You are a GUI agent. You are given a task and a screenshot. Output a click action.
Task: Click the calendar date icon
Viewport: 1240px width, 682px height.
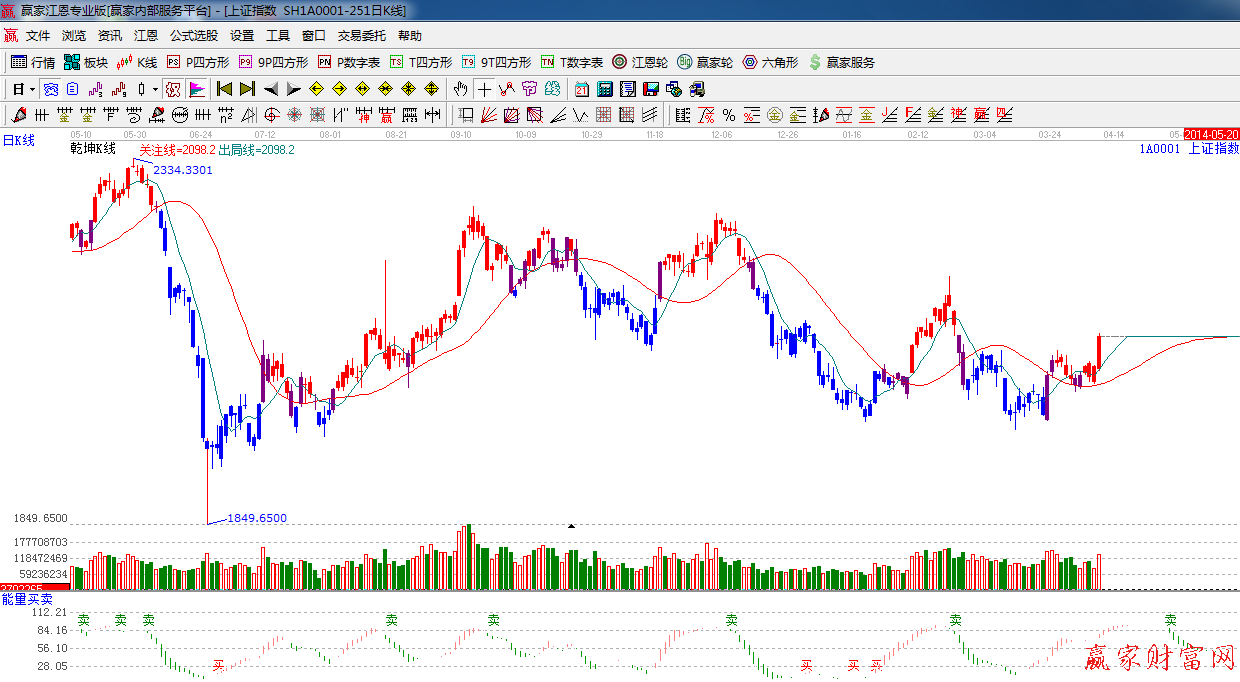coord(581,89)
